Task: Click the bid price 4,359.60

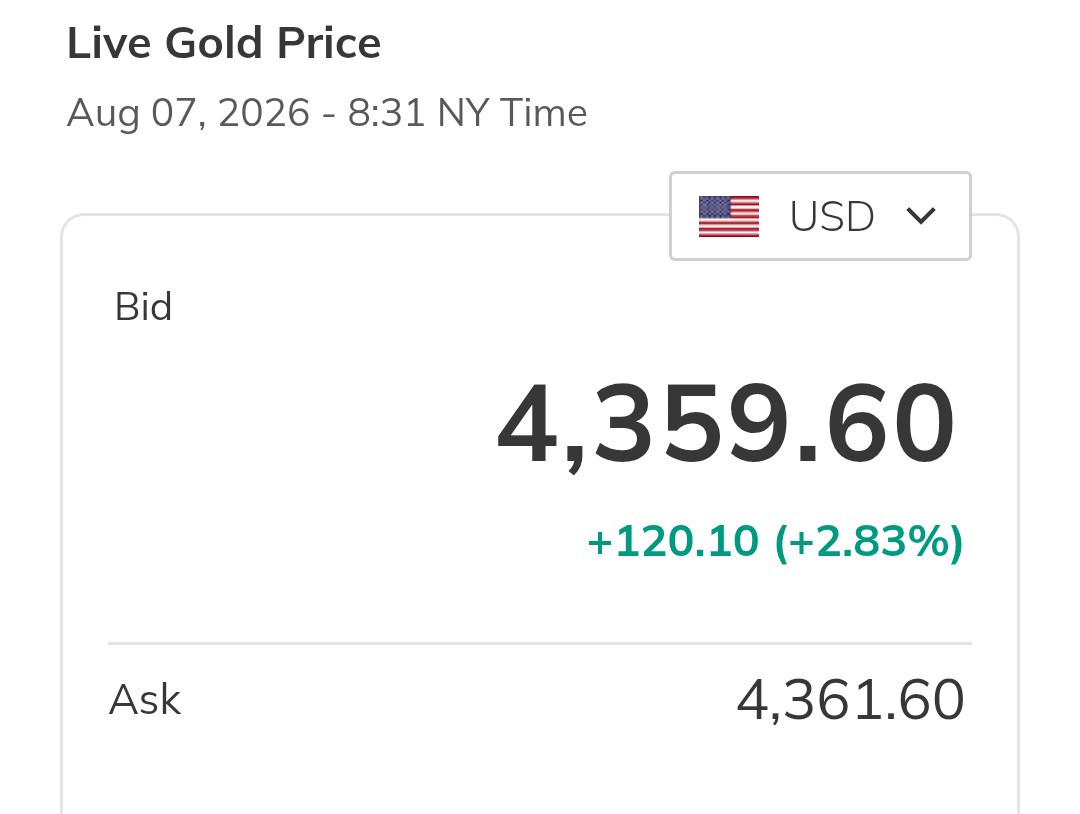Action: [x=726, y=426]
